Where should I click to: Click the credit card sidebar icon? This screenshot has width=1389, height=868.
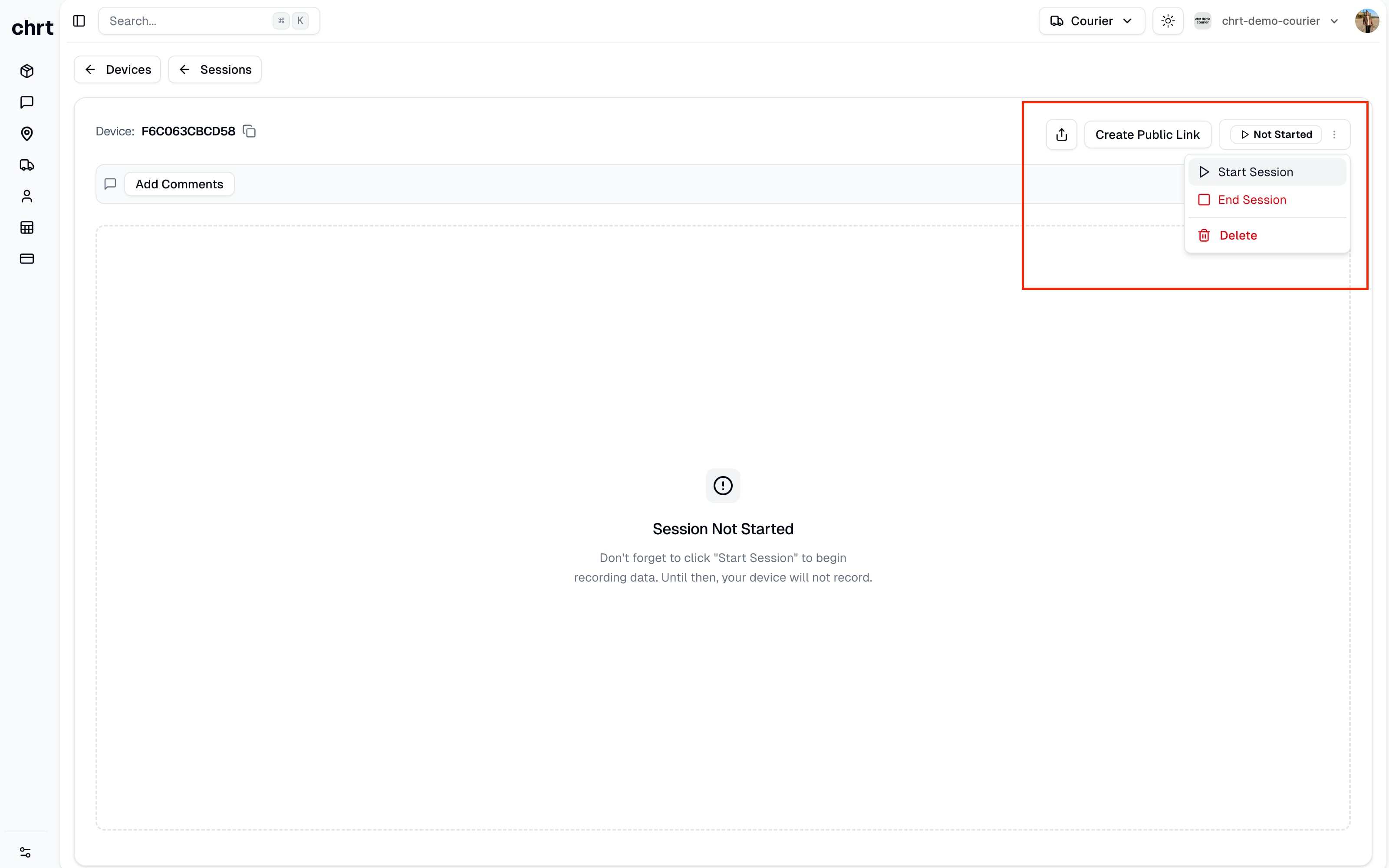(x=27, y=259)
